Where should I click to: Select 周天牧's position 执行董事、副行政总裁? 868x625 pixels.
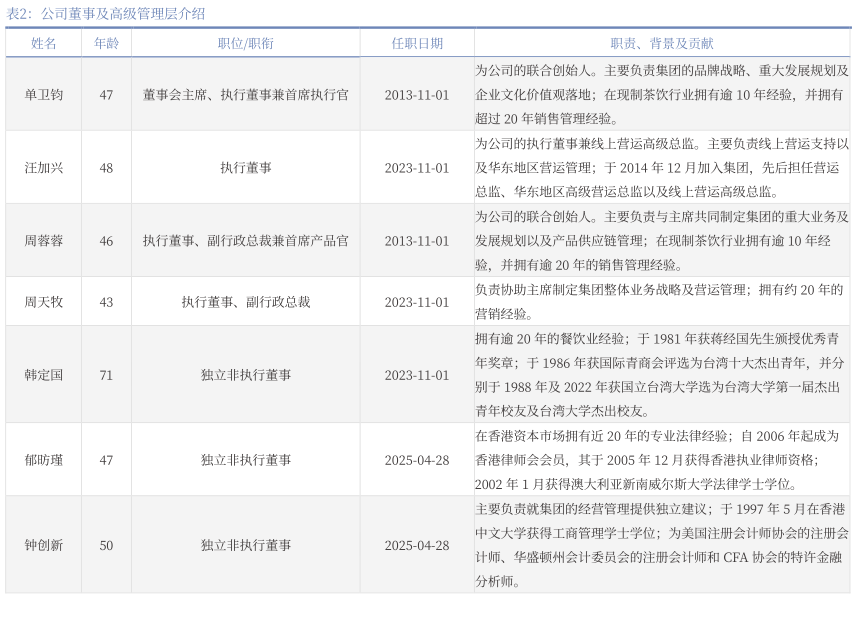click(x=245, y=302)
